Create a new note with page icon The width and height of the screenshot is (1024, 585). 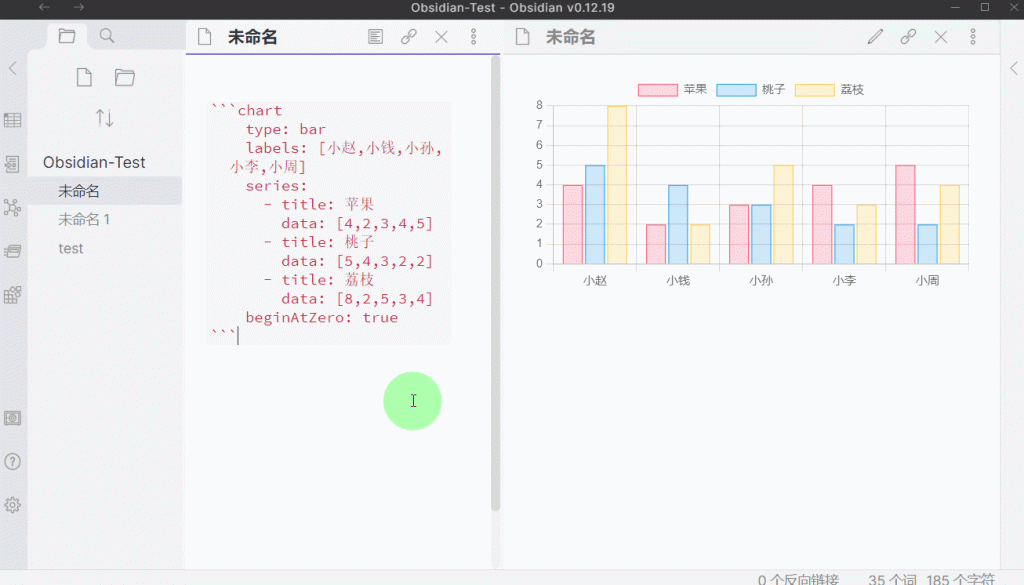(x=84, y=78)
